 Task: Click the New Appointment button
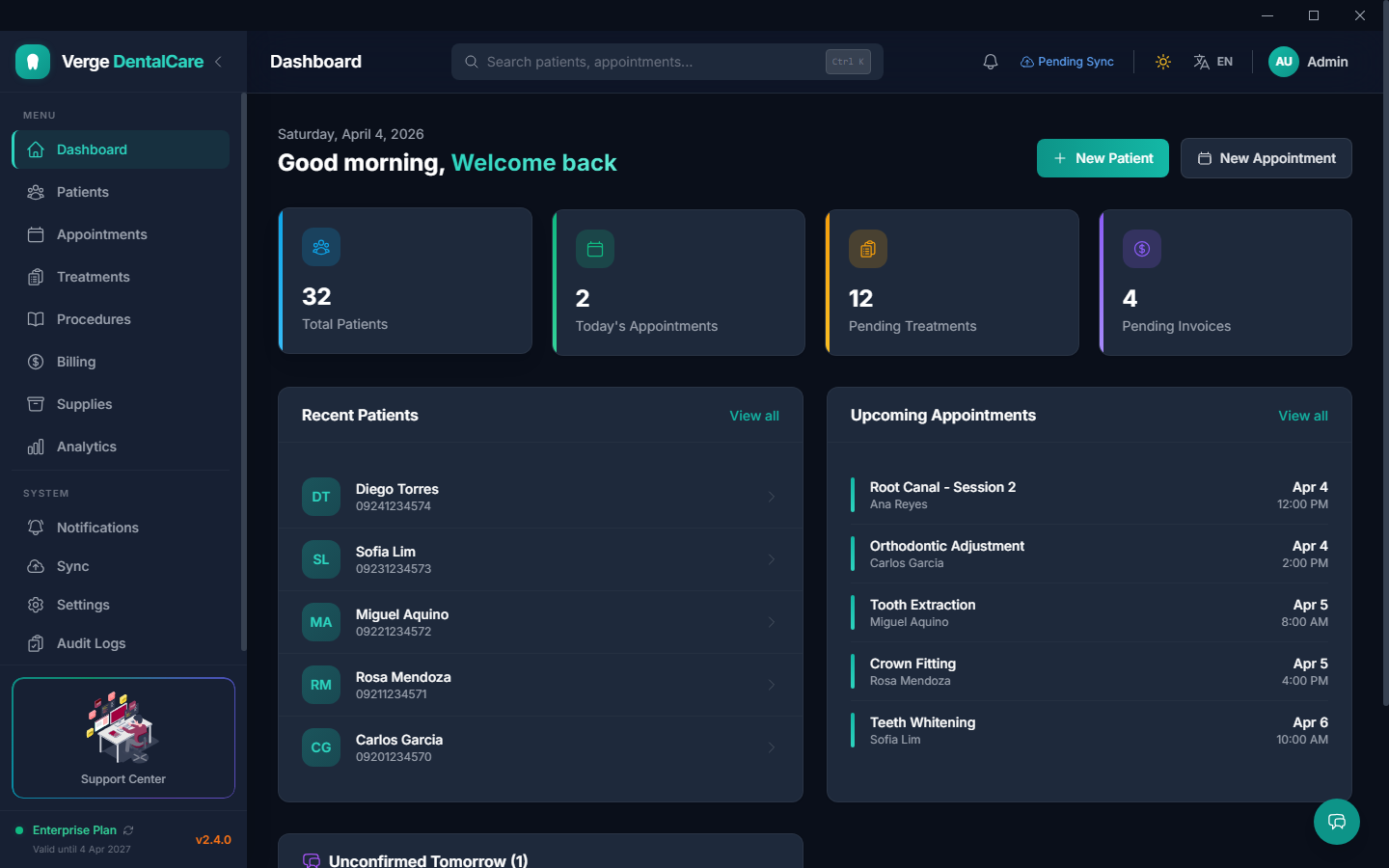click(x=1266, y=158)
